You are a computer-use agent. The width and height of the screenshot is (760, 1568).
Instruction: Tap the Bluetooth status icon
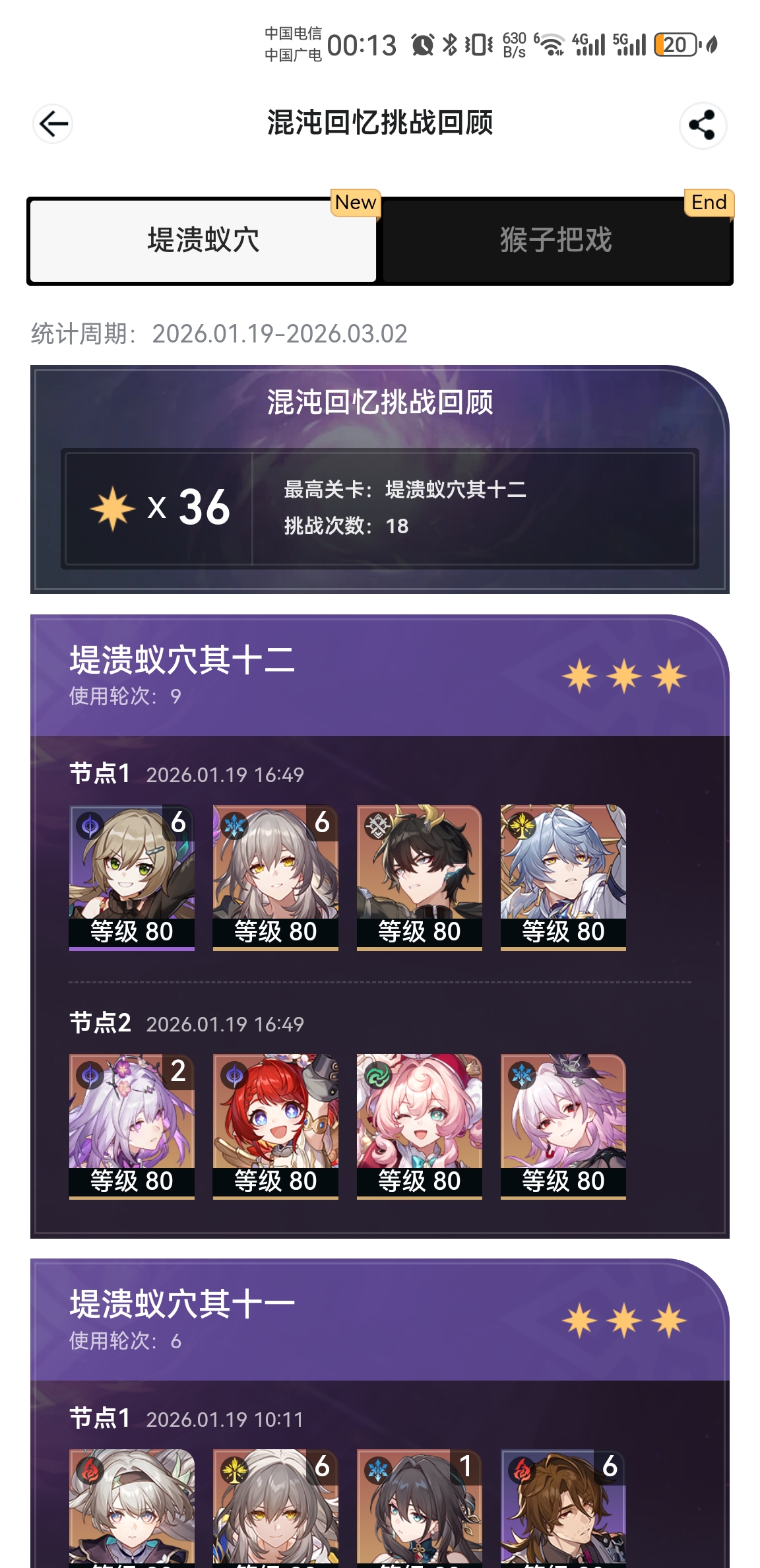pyautogui.click(x=450, y=45)
